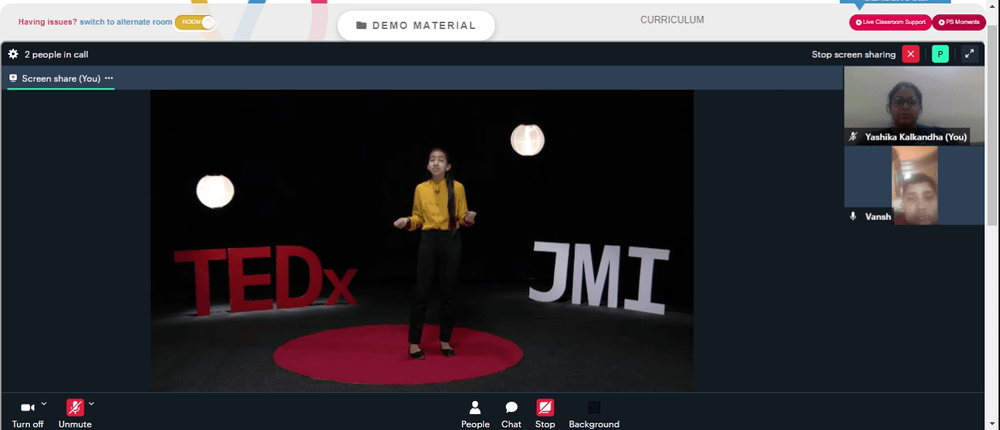Open microphone options dropdown arrow
Image resolution: width=1000 pixels, height=430 pixels.
tap(91, 403)
